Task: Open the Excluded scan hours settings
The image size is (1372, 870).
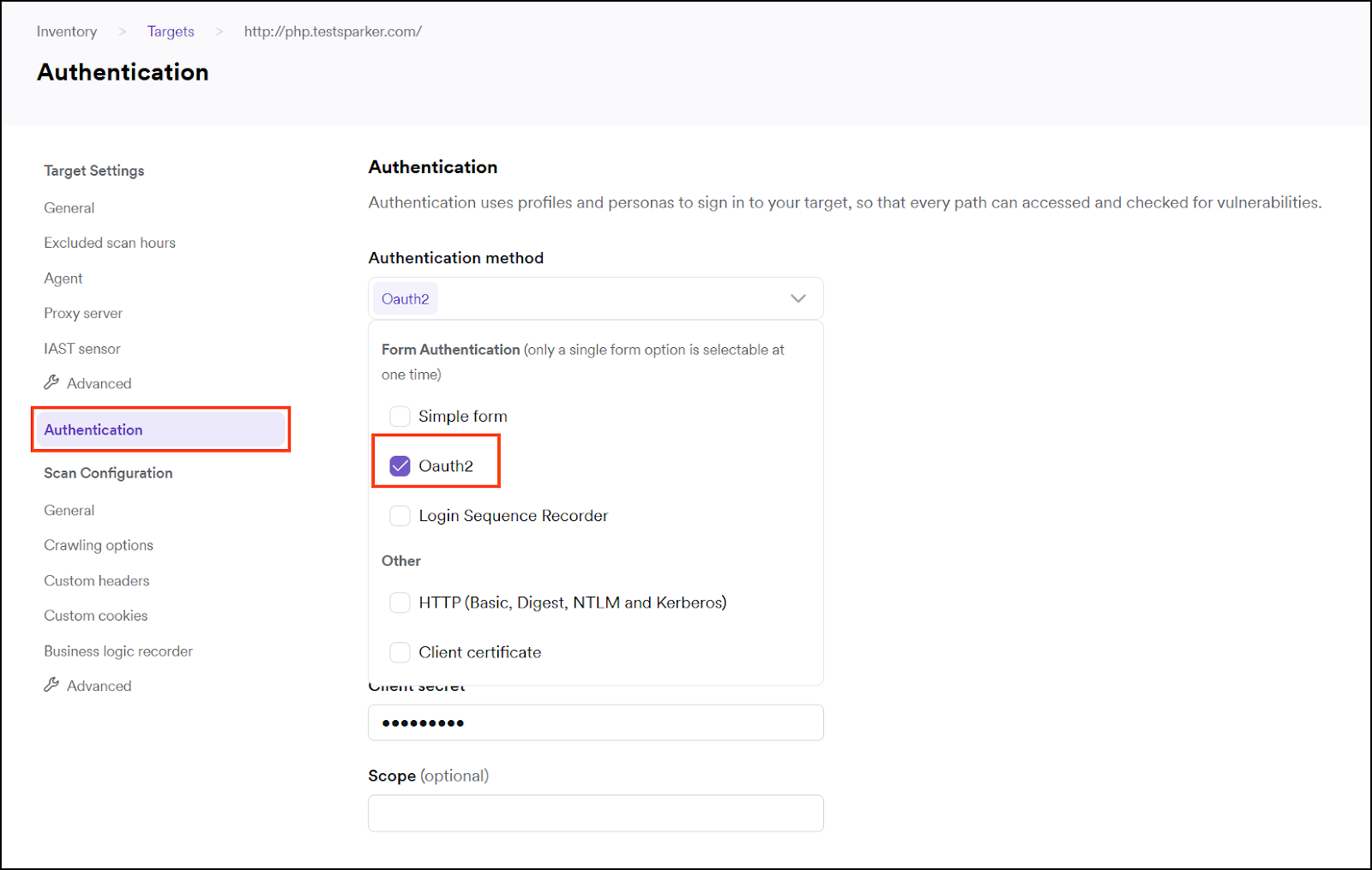Action: pyautogui.click(x=110, y=243)
